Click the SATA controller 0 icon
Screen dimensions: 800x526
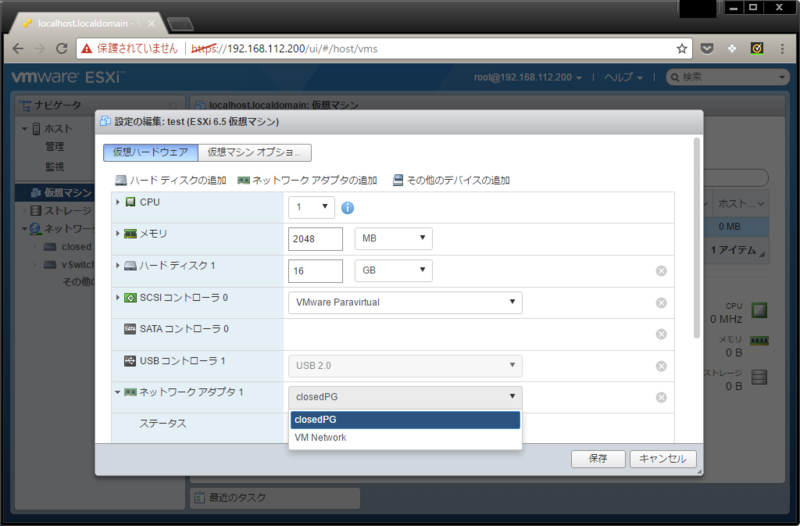tap(130, 329)
